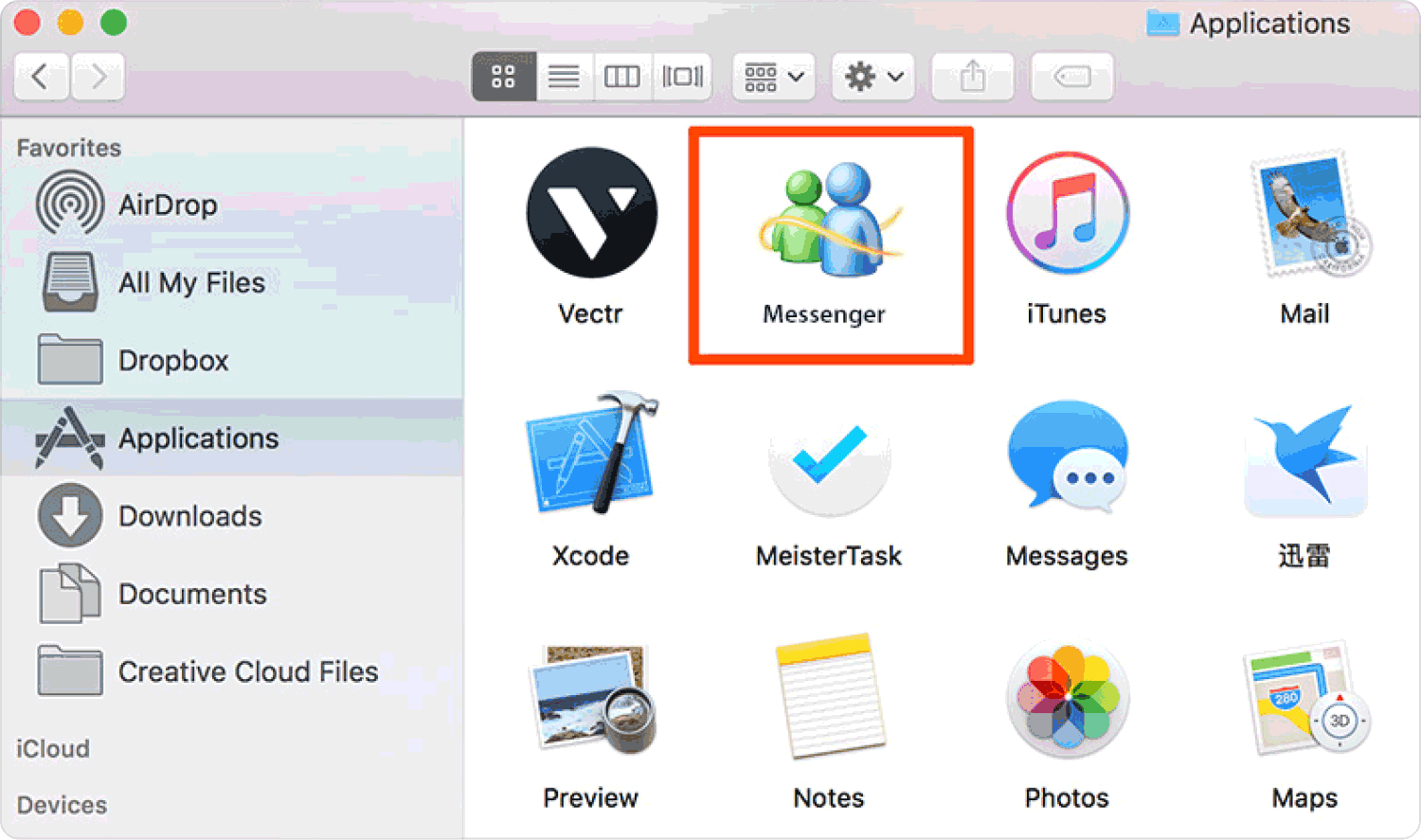Open Documents in the sidebar
1421x840 pixels.
231,594
